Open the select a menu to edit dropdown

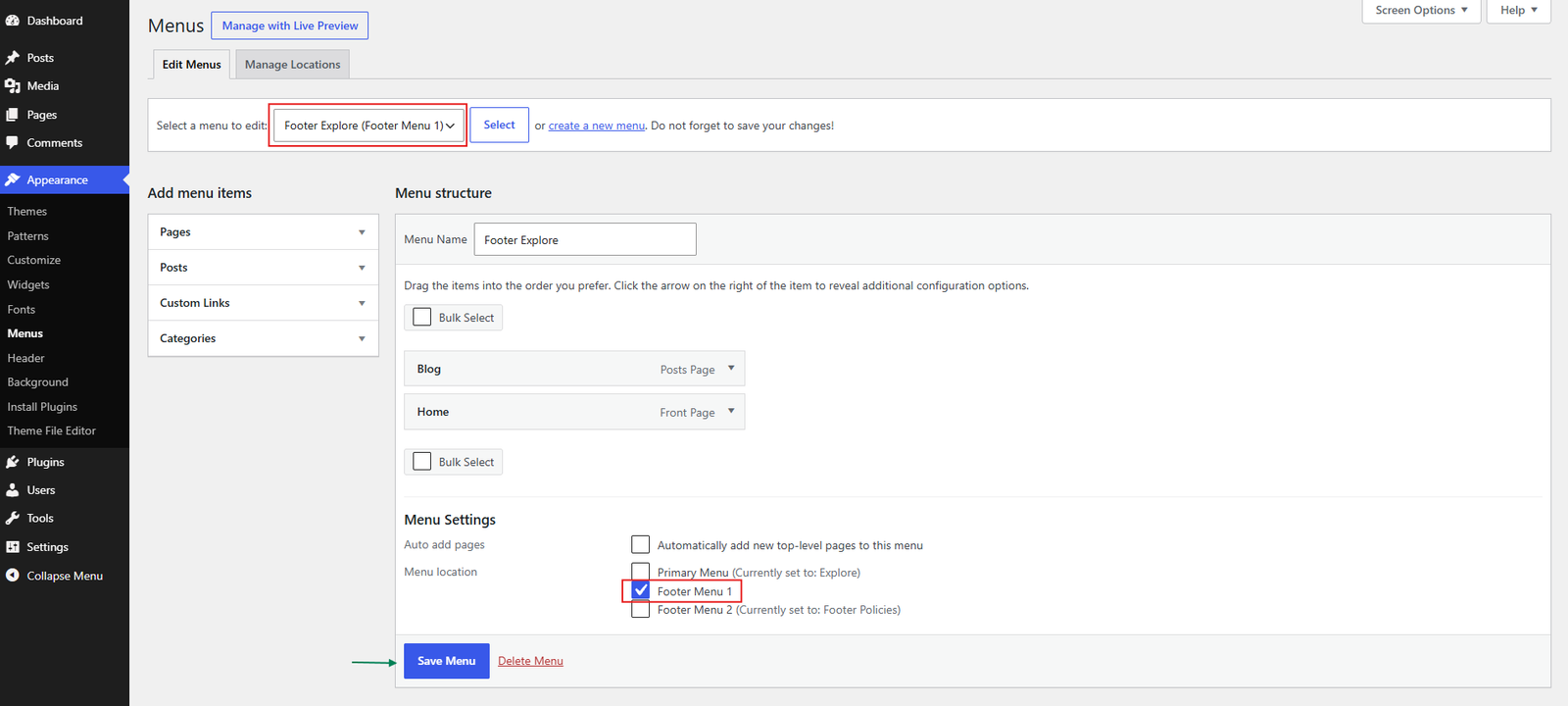coord(368,126)
